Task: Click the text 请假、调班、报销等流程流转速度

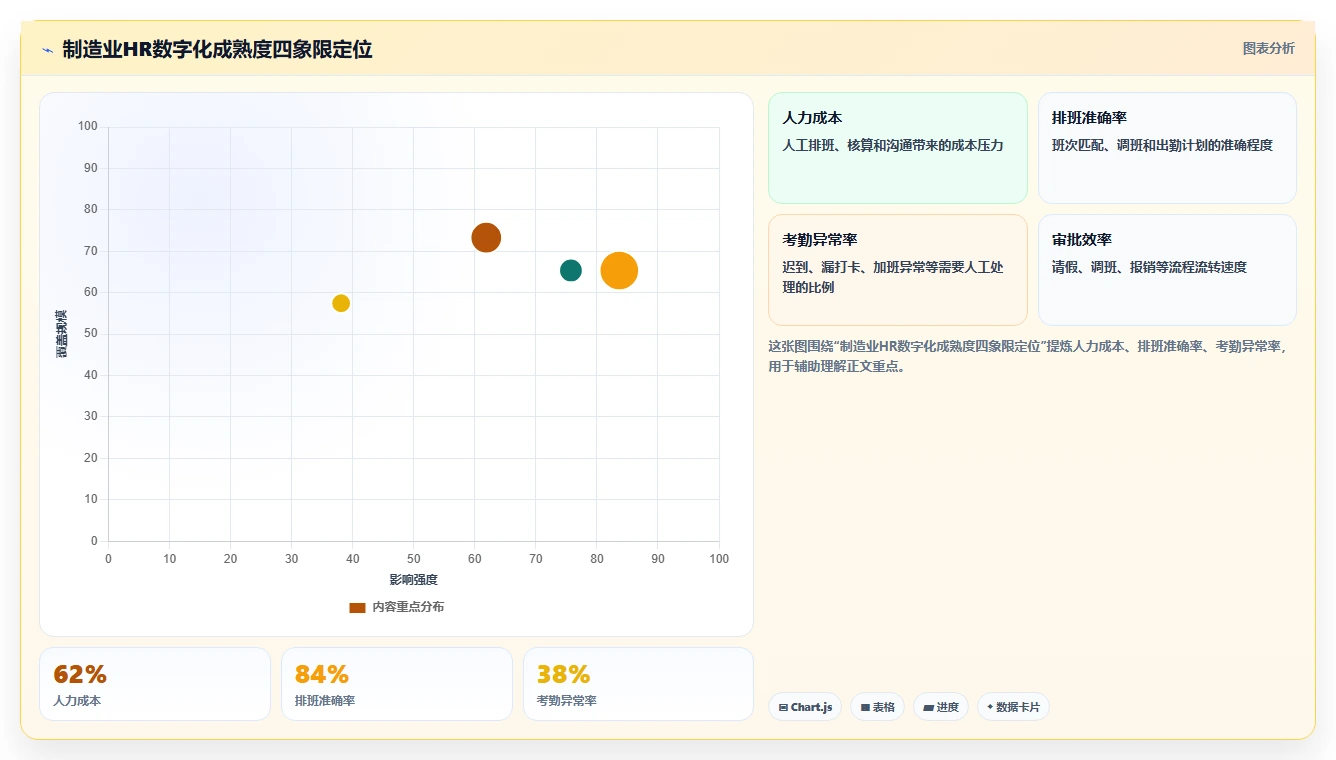Action: point(1149,267)
